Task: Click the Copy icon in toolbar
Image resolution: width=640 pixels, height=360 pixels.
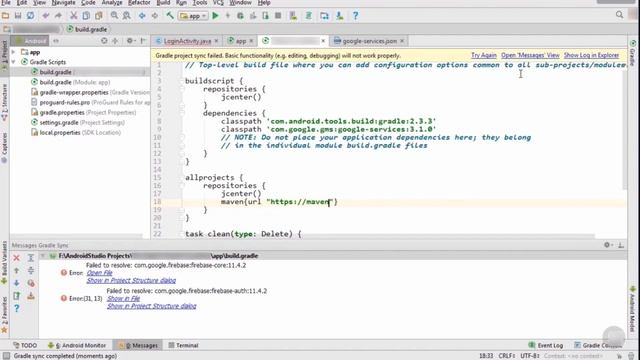Action: (x=86, y=16)
